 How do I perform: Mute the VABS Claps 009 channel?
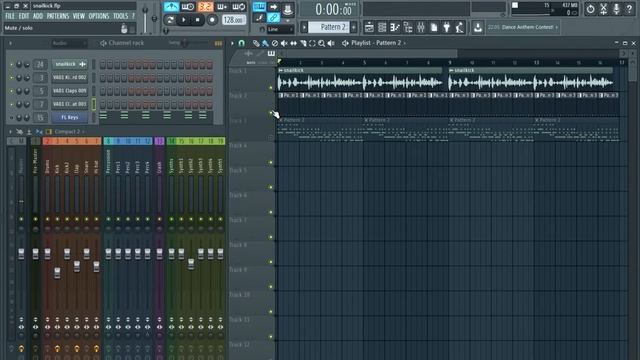click(11, 91)
